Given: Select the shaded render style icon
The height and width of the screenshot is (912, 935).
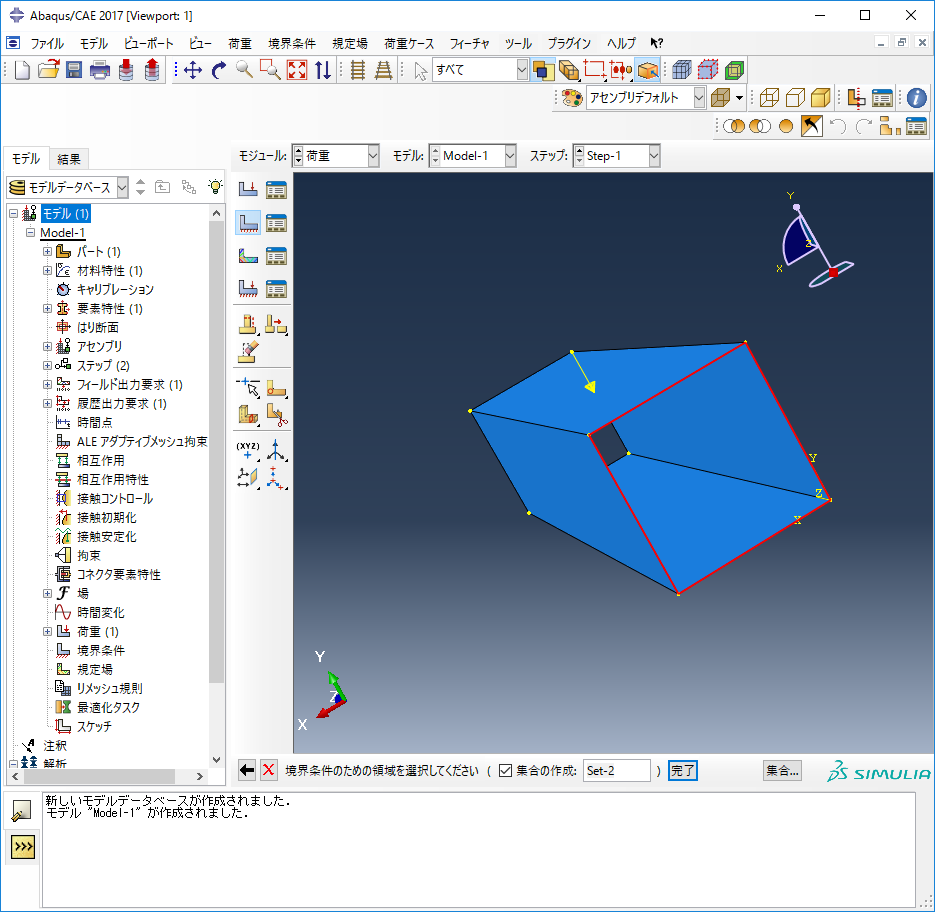Looking at the screenshot, I should pyautogui.click(x=821, y=98).
